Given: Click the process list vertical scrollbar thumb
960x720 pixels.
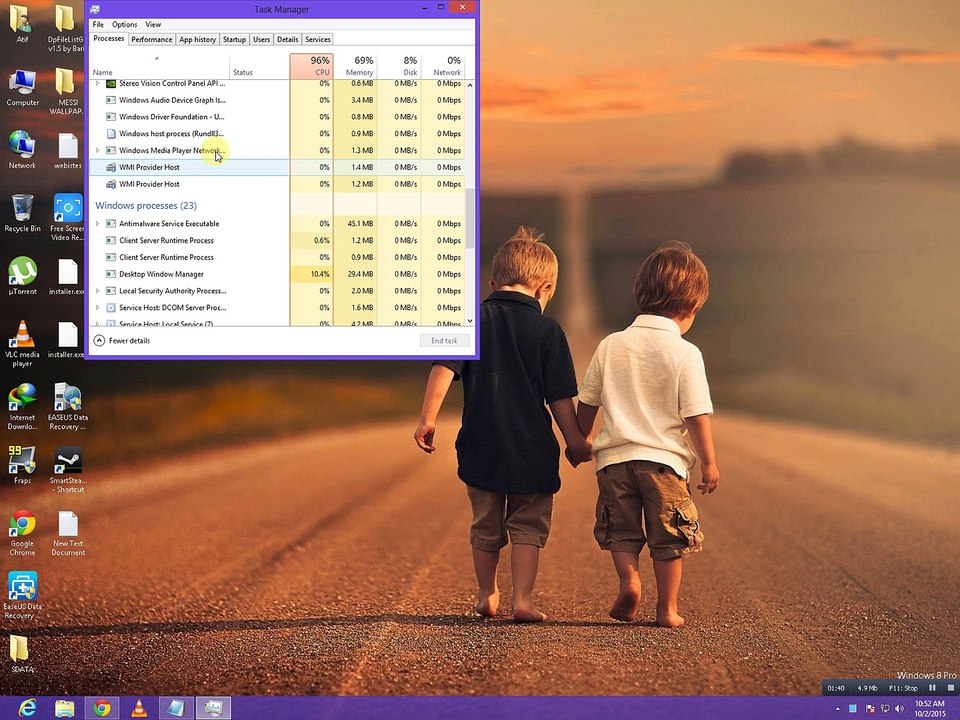Looking at the screenshot, I should pyautogui.click(x=470, y=218).
